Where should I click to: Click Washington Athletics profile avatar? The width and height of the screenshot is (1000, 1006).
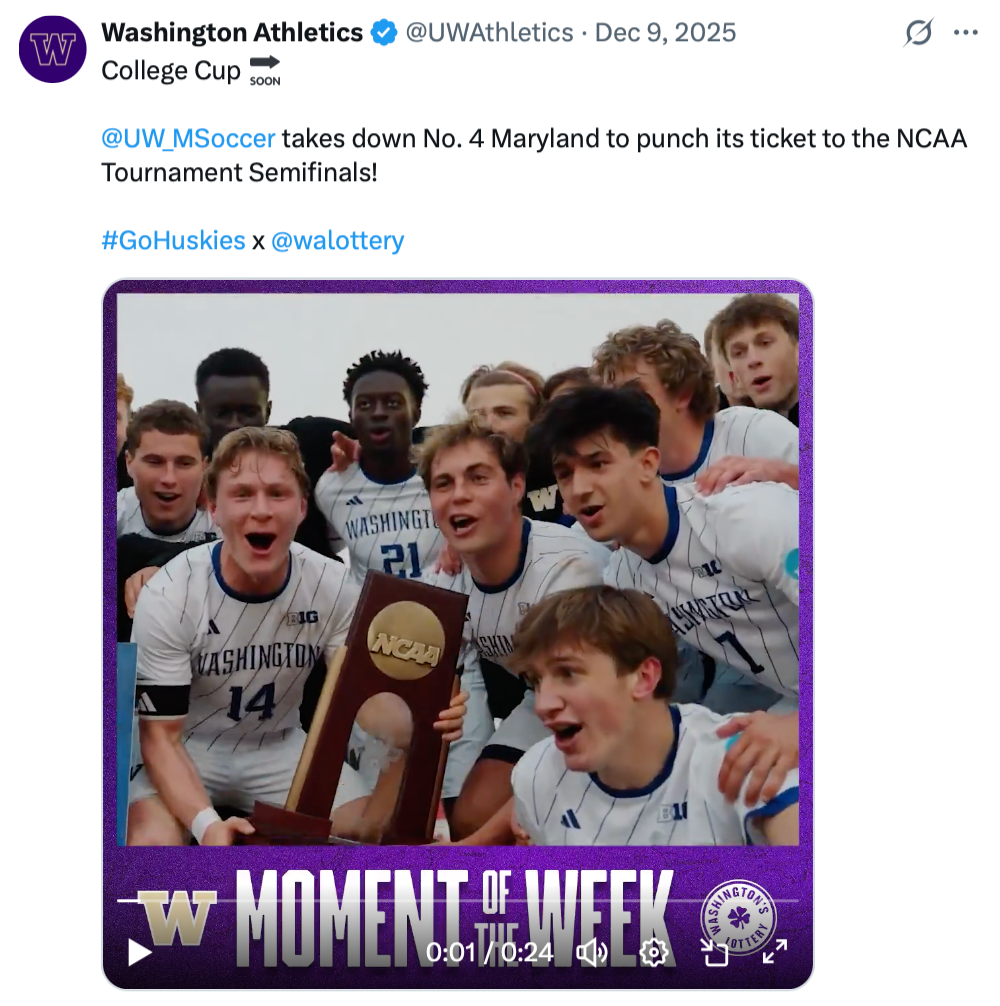(52, 49)
